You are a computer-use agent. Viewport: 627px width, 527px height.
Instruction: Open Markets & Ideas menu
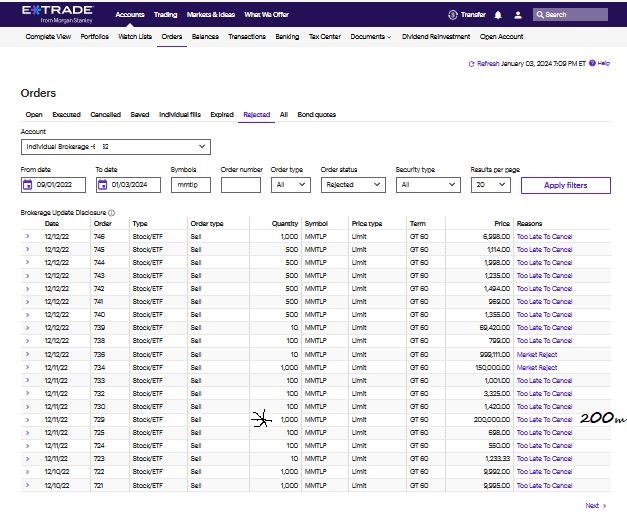[211, 15]
